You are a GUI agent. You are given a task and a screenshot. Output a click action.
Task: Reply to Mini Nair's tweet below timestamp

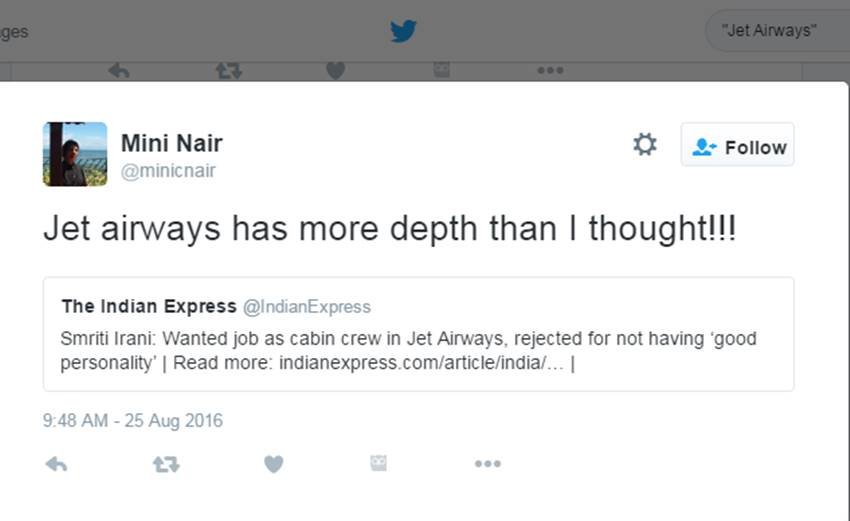click(57, 464)
